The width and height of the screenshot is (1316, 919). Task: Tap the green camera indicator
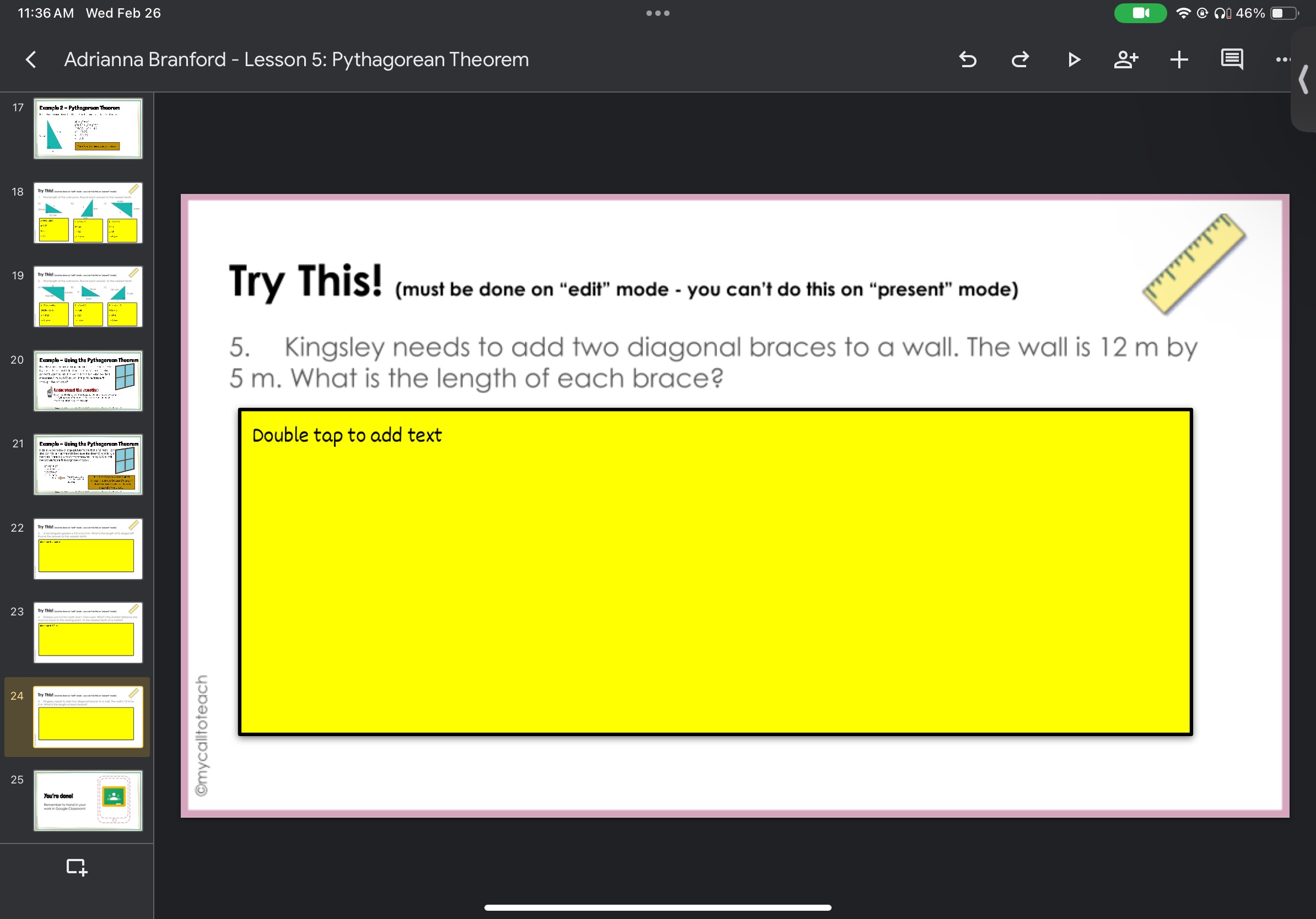(x=1140, y=13)
